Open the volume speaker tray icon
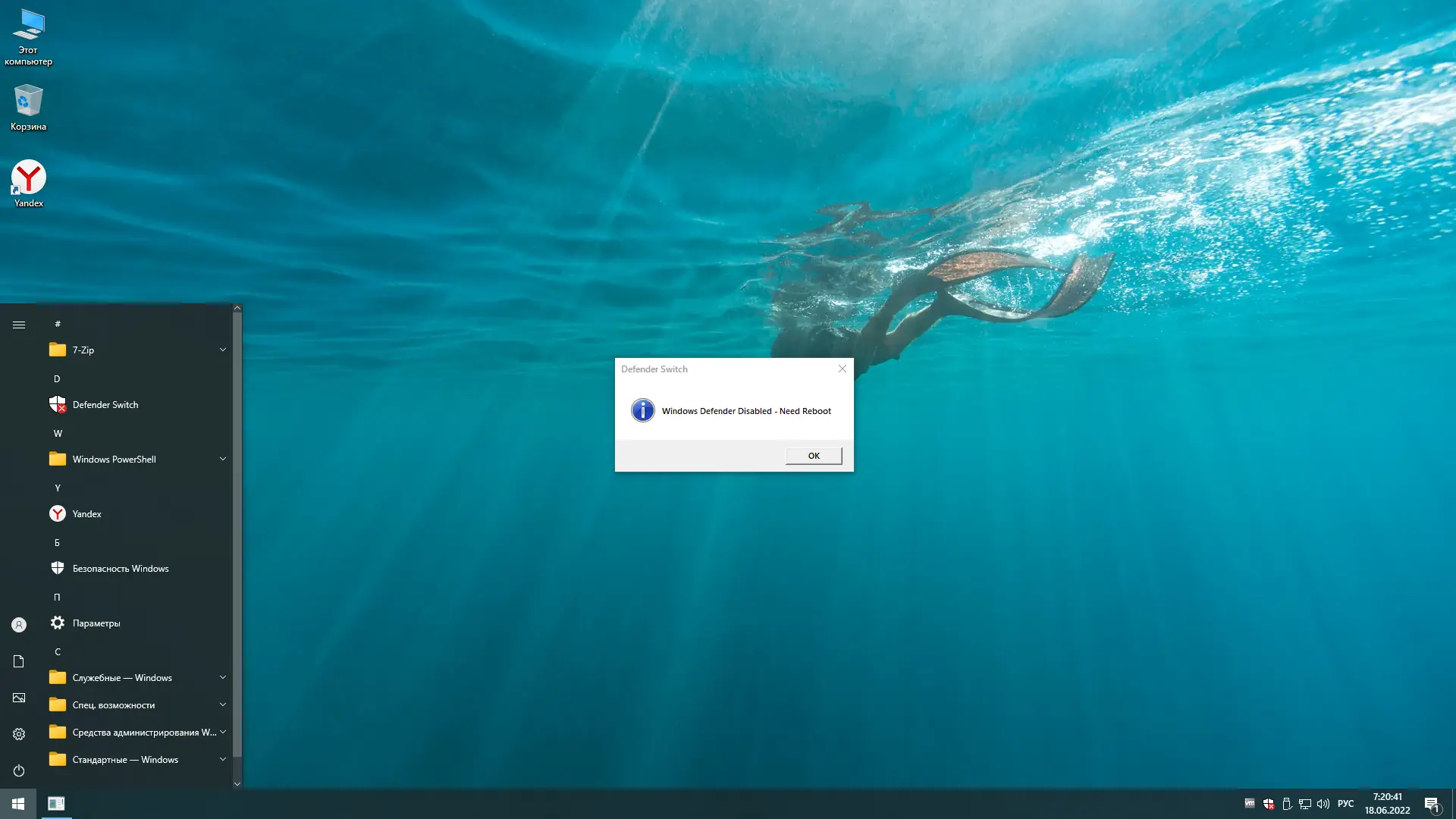The height and width of the screenshot is (819, 1456). point(1323,804)
